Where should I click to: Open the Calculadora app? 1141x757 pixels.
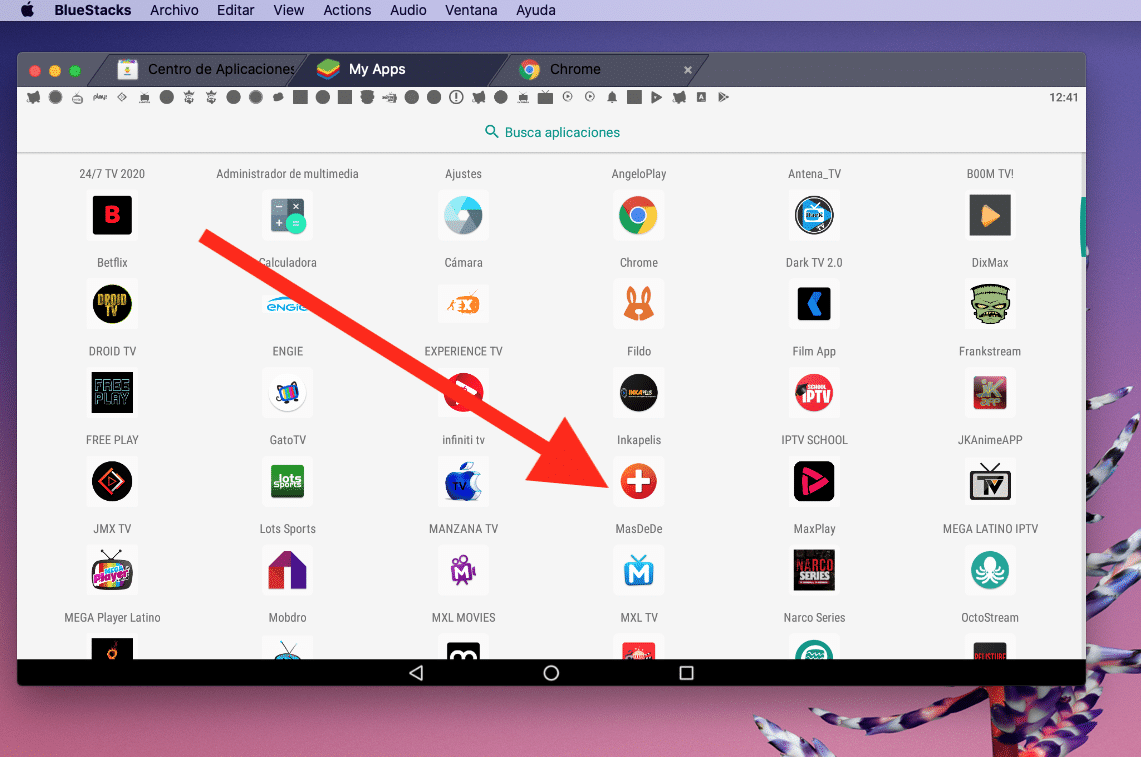pos(287,215)
